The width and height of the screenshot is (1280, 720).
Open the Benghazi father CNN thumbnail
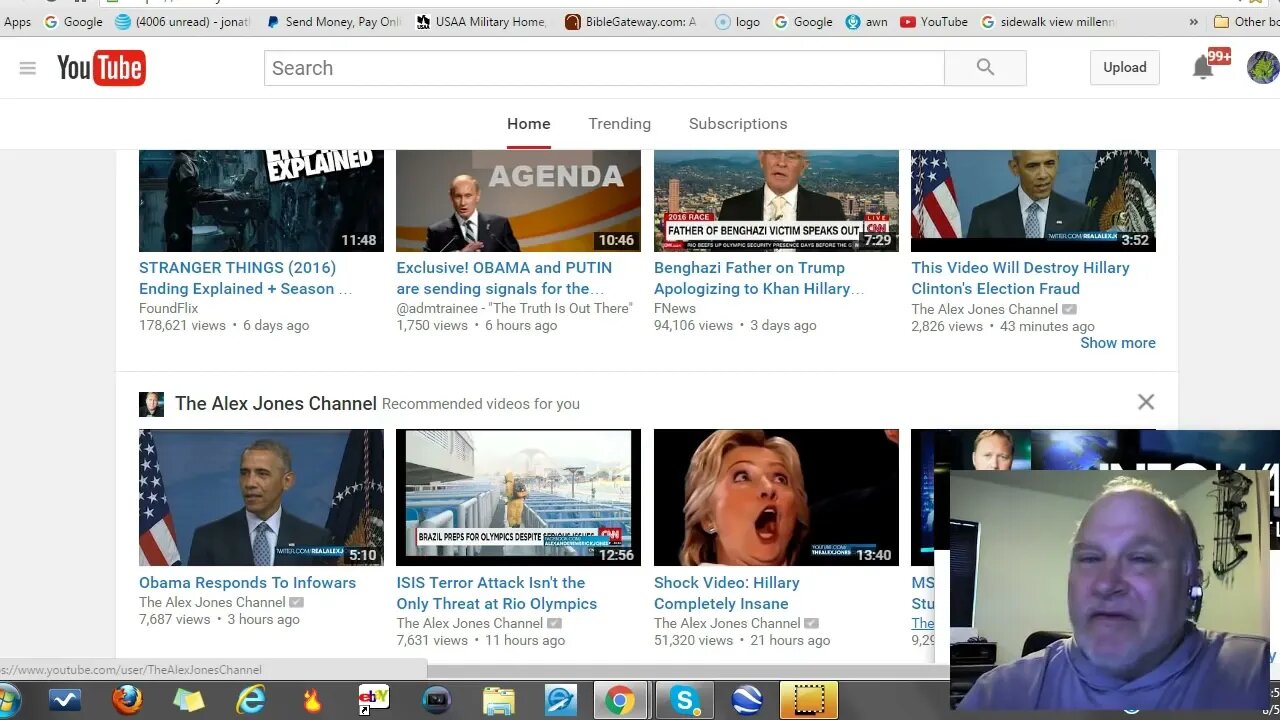(776, 200)
